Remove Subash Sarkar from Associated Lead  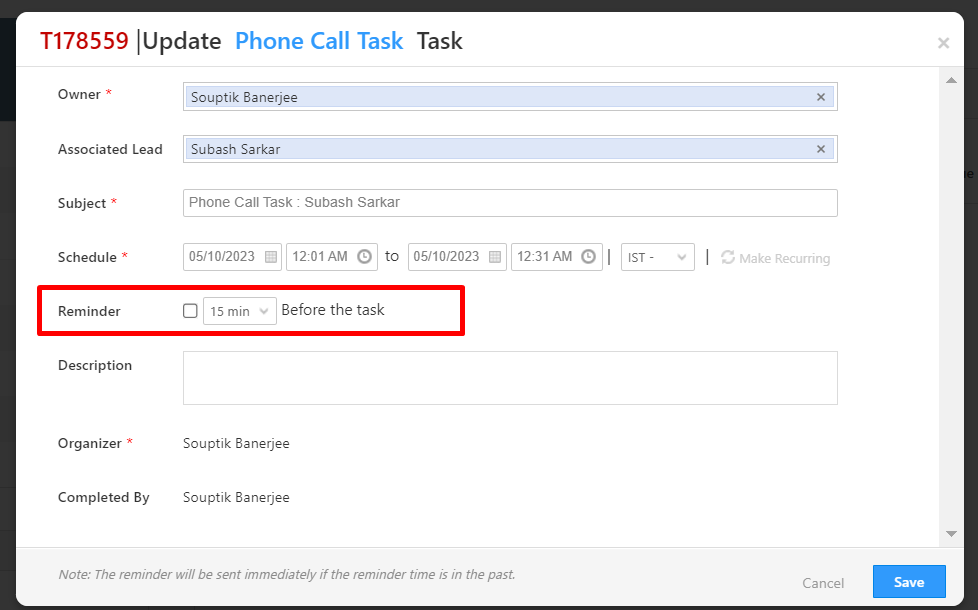[x=821, y=149]
